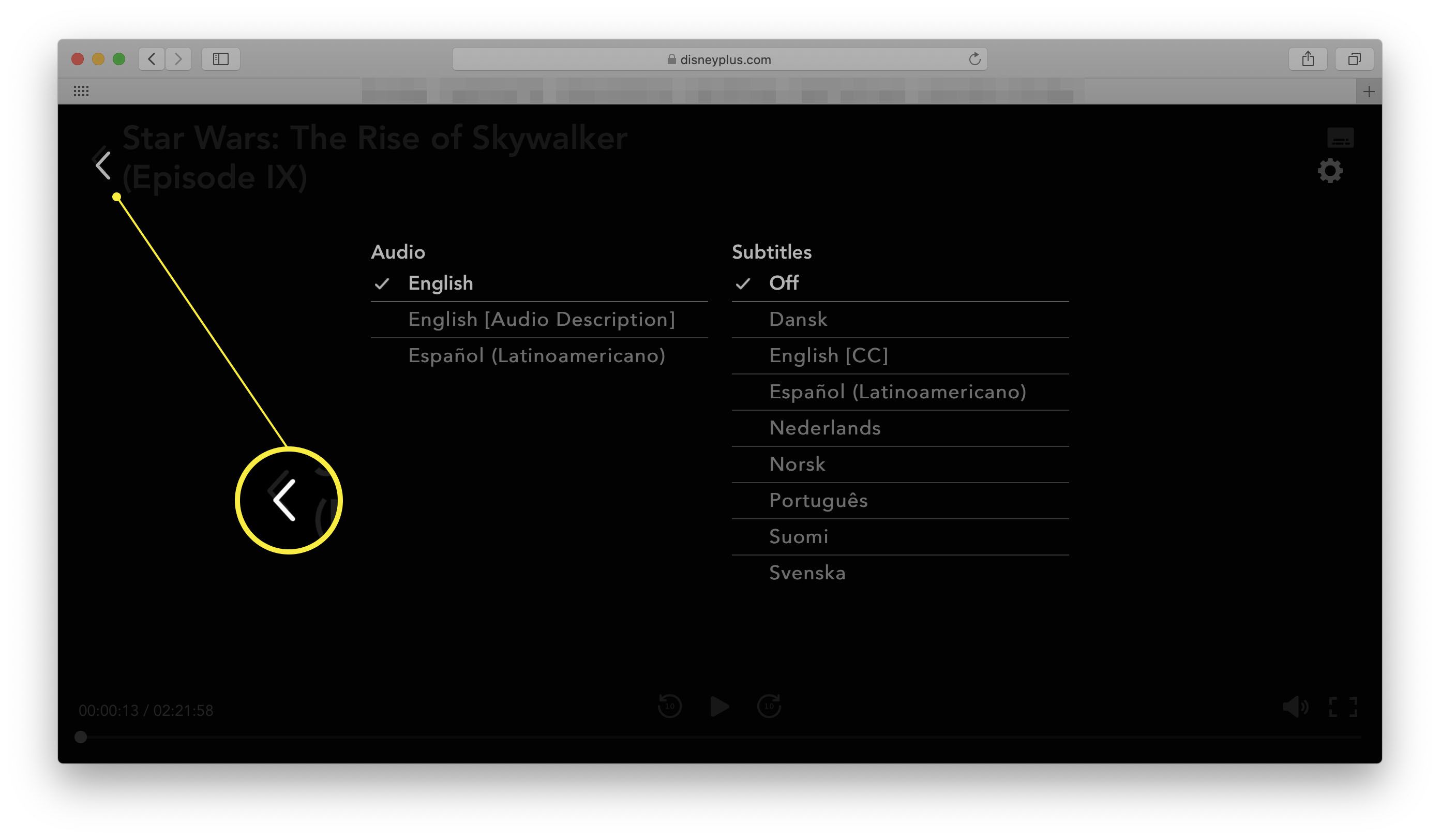
Task: Select English [Audio Description] audio track
Action: [540, 318]
